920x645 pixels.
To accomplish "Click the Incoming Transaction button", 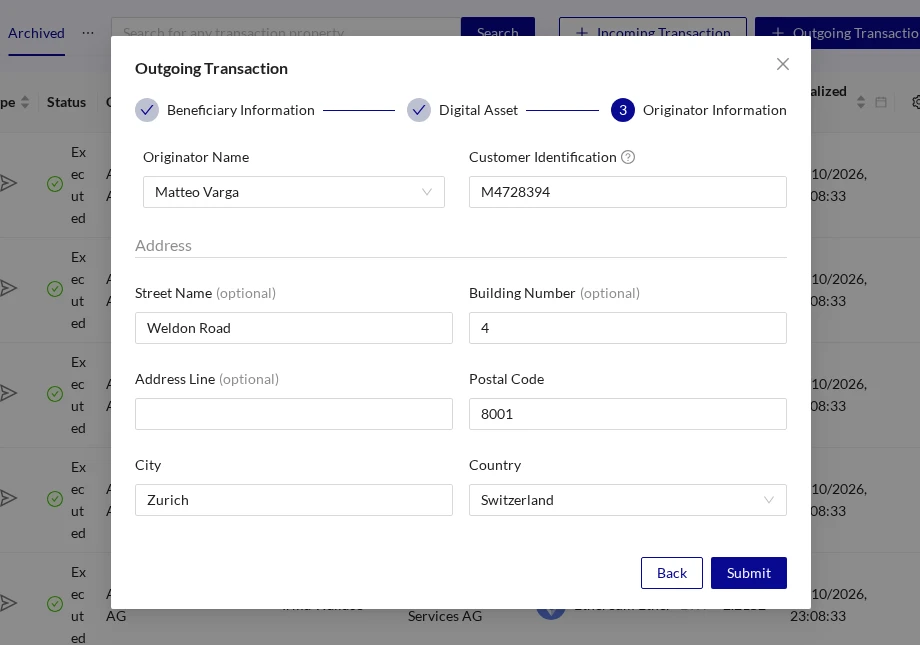I will 652,27.
